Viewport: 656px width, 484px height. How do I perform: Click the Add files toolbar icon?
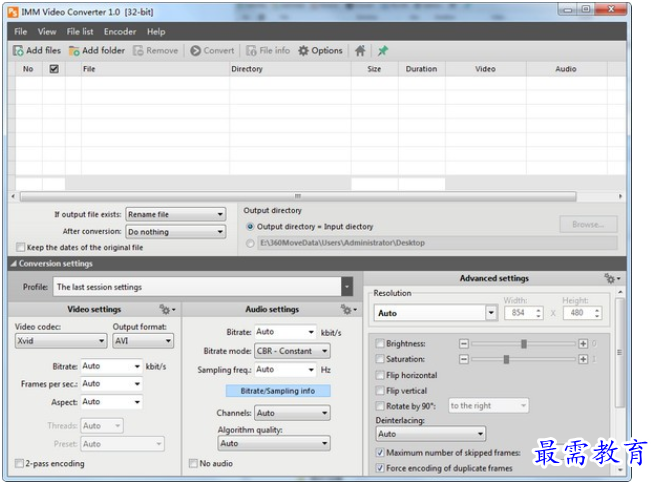pos(18,51)
